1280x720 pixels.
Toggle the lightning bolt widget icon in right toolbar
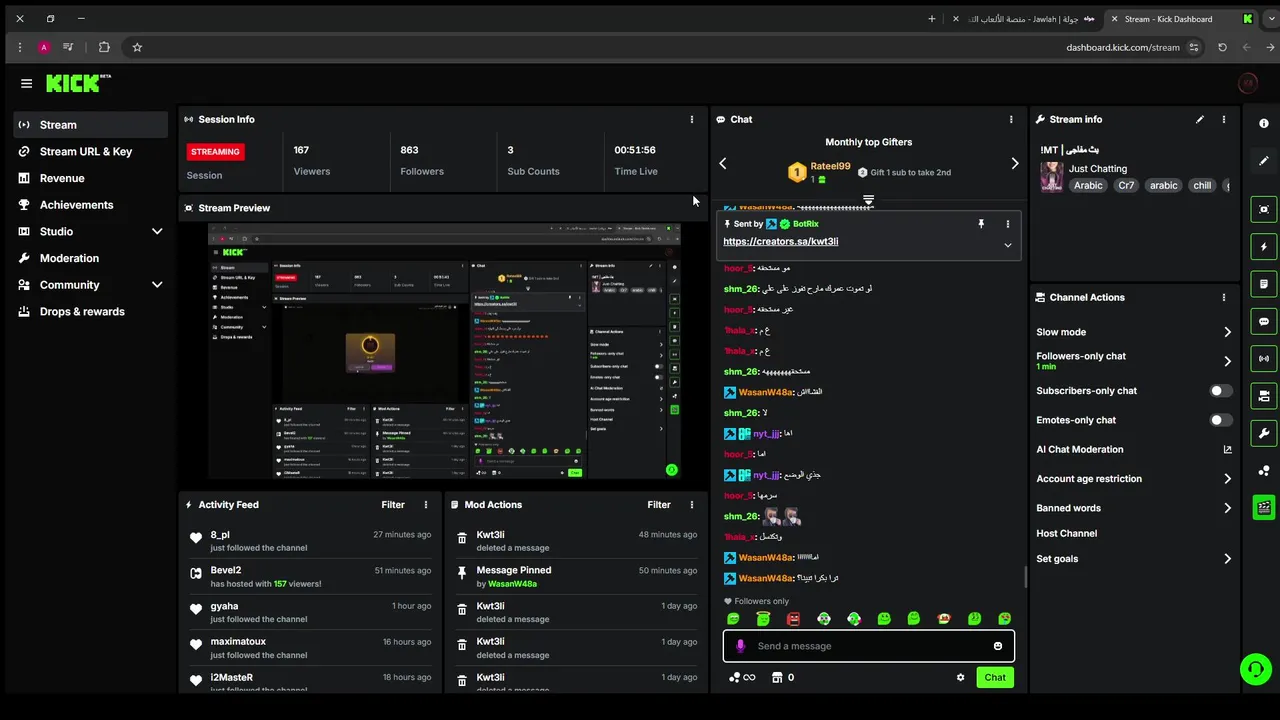pyautogui.click(x=1264, y=247)
